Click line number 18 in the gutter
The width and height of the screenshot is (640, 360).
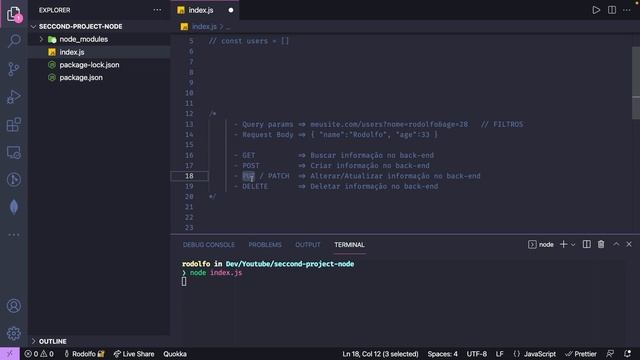pos(189,176)
